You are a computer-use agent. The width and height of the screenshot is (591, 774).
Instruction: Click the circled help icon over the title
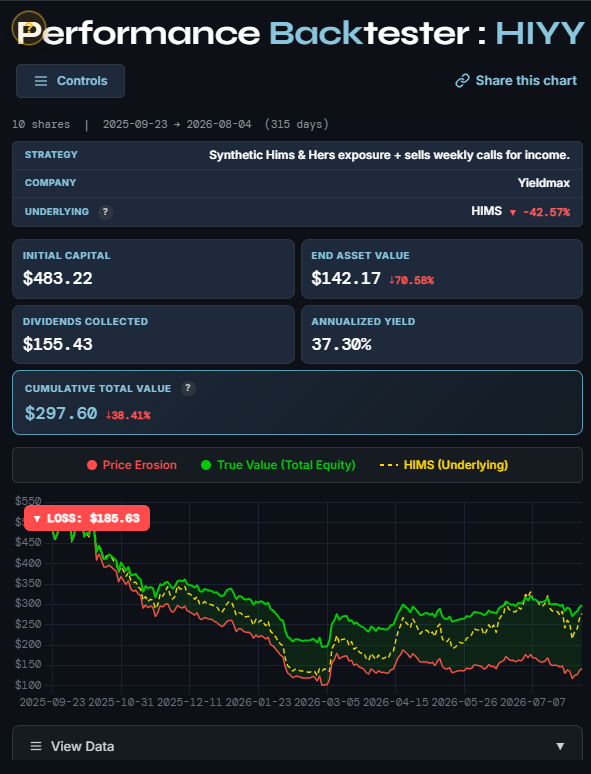pos(29,28)
